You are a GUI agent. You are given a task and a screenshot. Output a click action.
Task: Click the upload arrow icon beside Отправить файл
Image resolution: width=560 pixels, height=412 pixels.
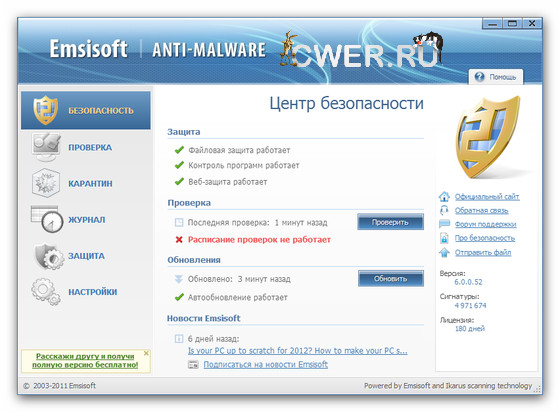444,252
